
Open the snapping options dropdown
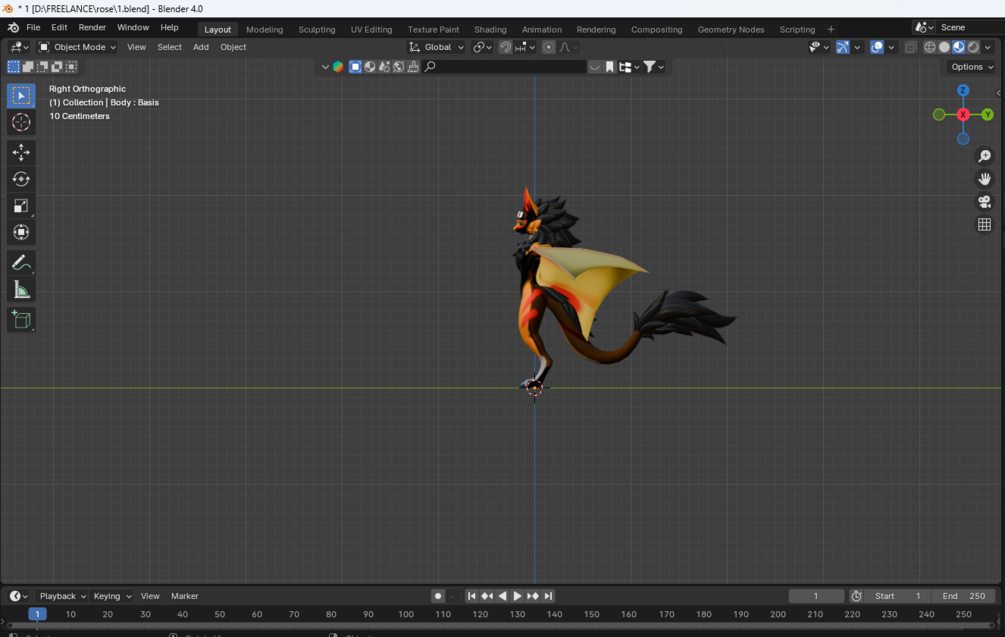pyautogui.click(x=526, y=47)
